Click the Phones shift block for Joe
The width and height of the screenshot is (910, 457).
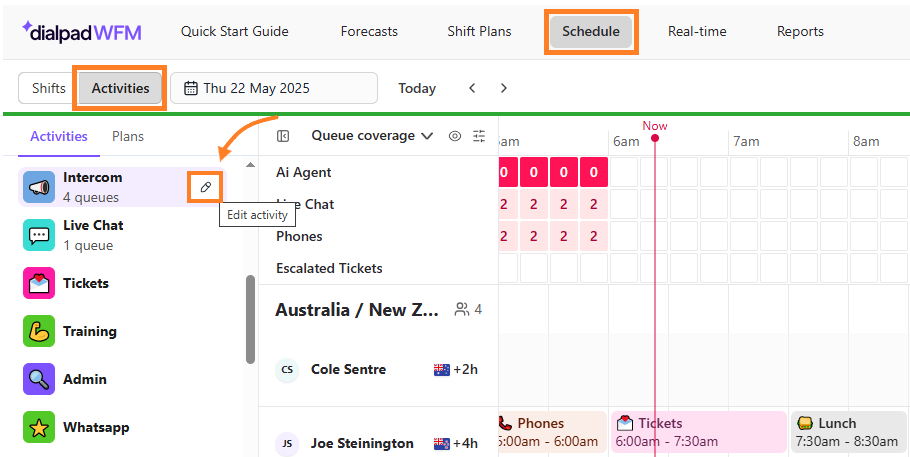click(x=552, y=432)
